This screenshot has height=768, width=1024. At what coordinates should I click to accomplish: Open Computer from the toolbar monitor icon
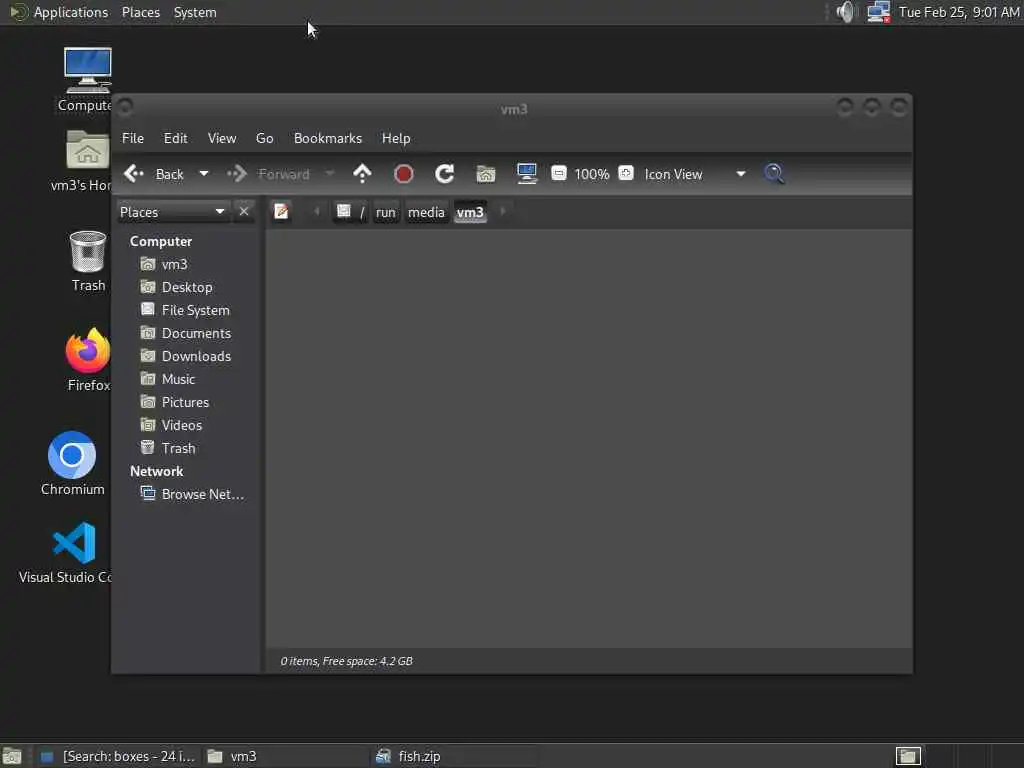pos(527,174)
